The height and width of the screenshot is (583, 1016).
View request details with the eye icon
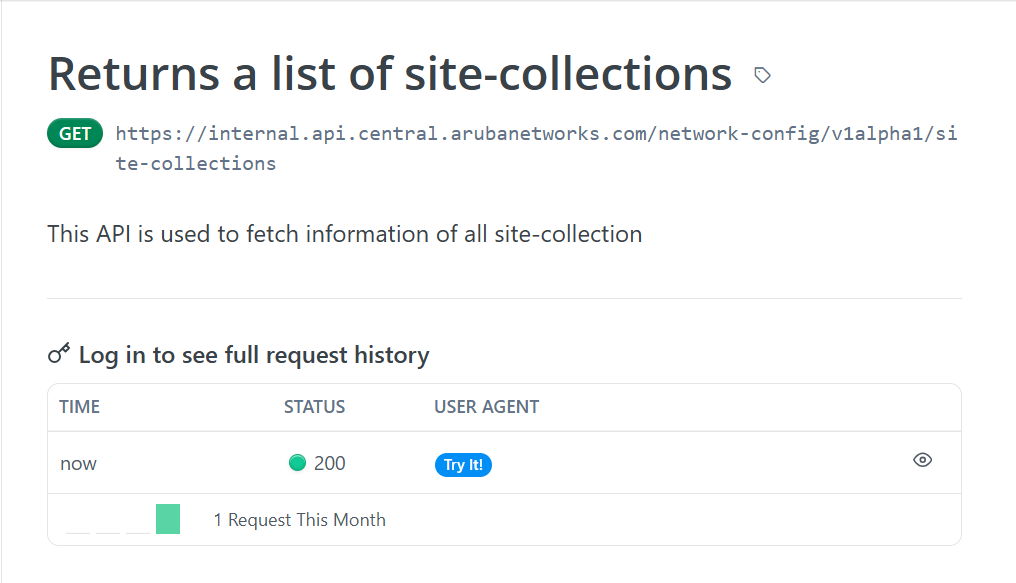coord(922,460)
